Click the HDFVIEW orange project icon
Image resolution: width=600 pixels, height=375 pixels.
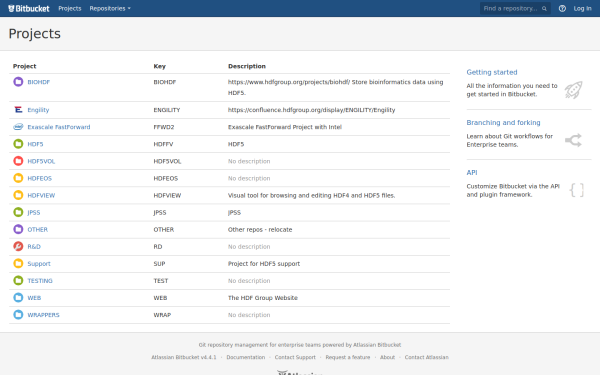(18, 195)
